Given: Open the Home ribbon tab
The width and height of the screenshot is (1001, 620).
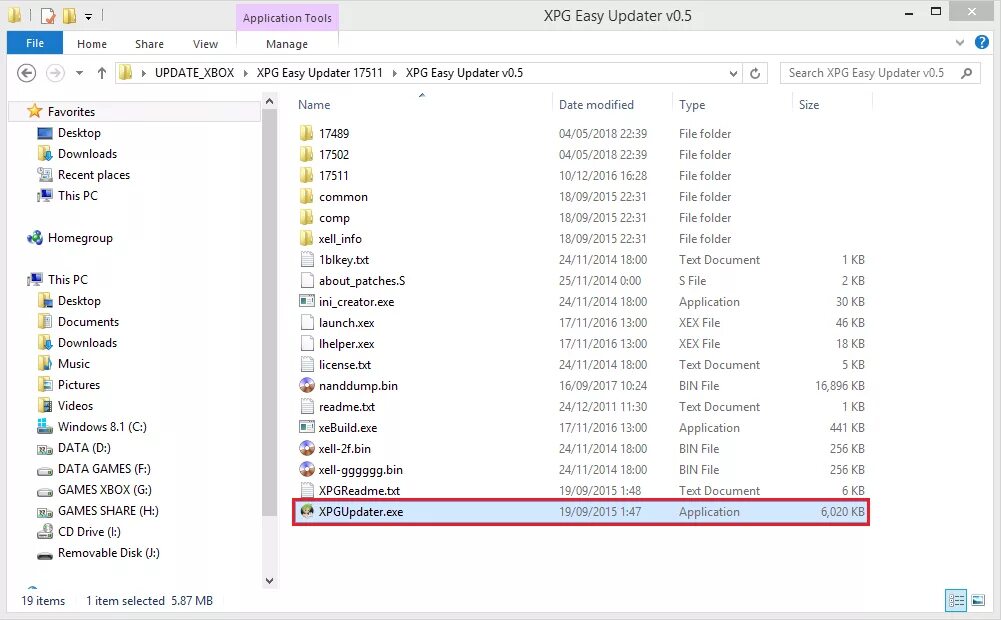Looking at the screenshot, I should pos(92,43).
